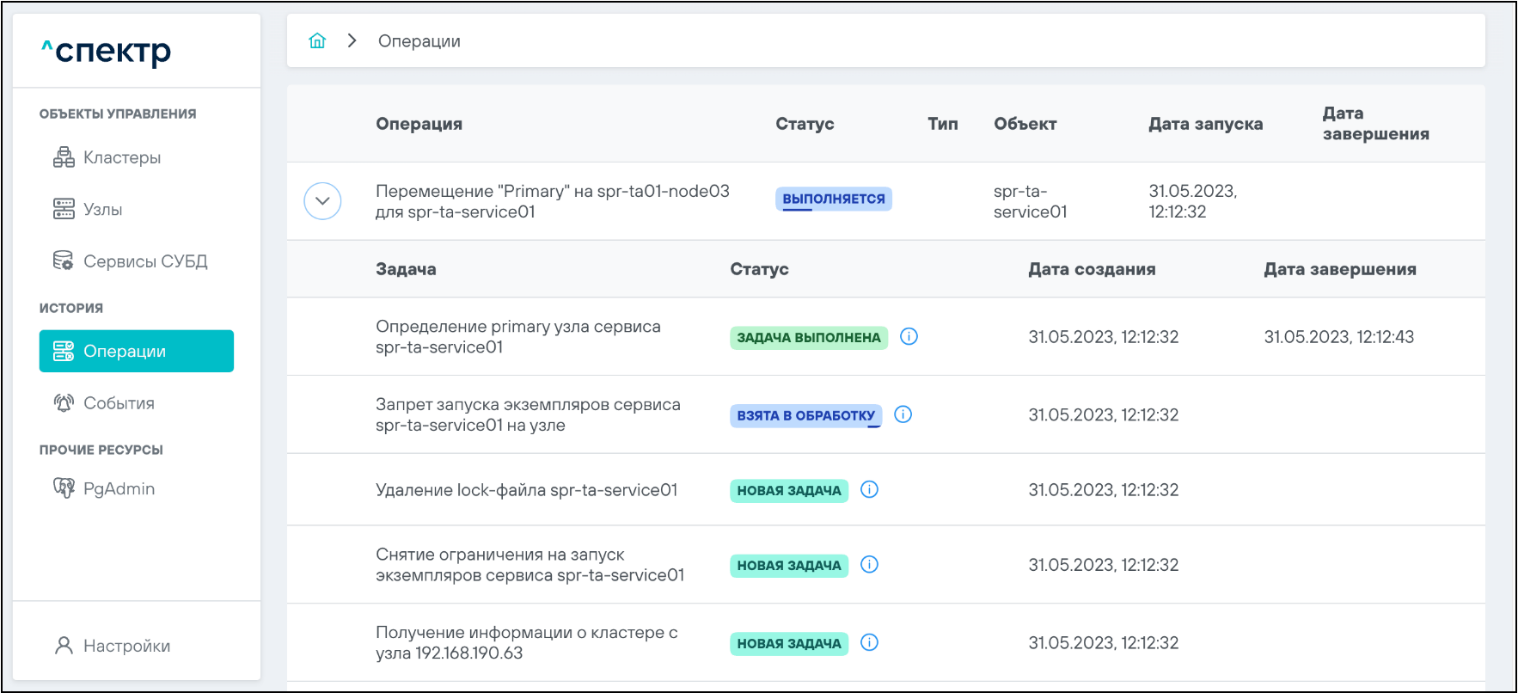Click the ЗАДАЧА ВЫПОЛНЕНА green badge
1518x693 pixels.
click(x=809, y=338)
